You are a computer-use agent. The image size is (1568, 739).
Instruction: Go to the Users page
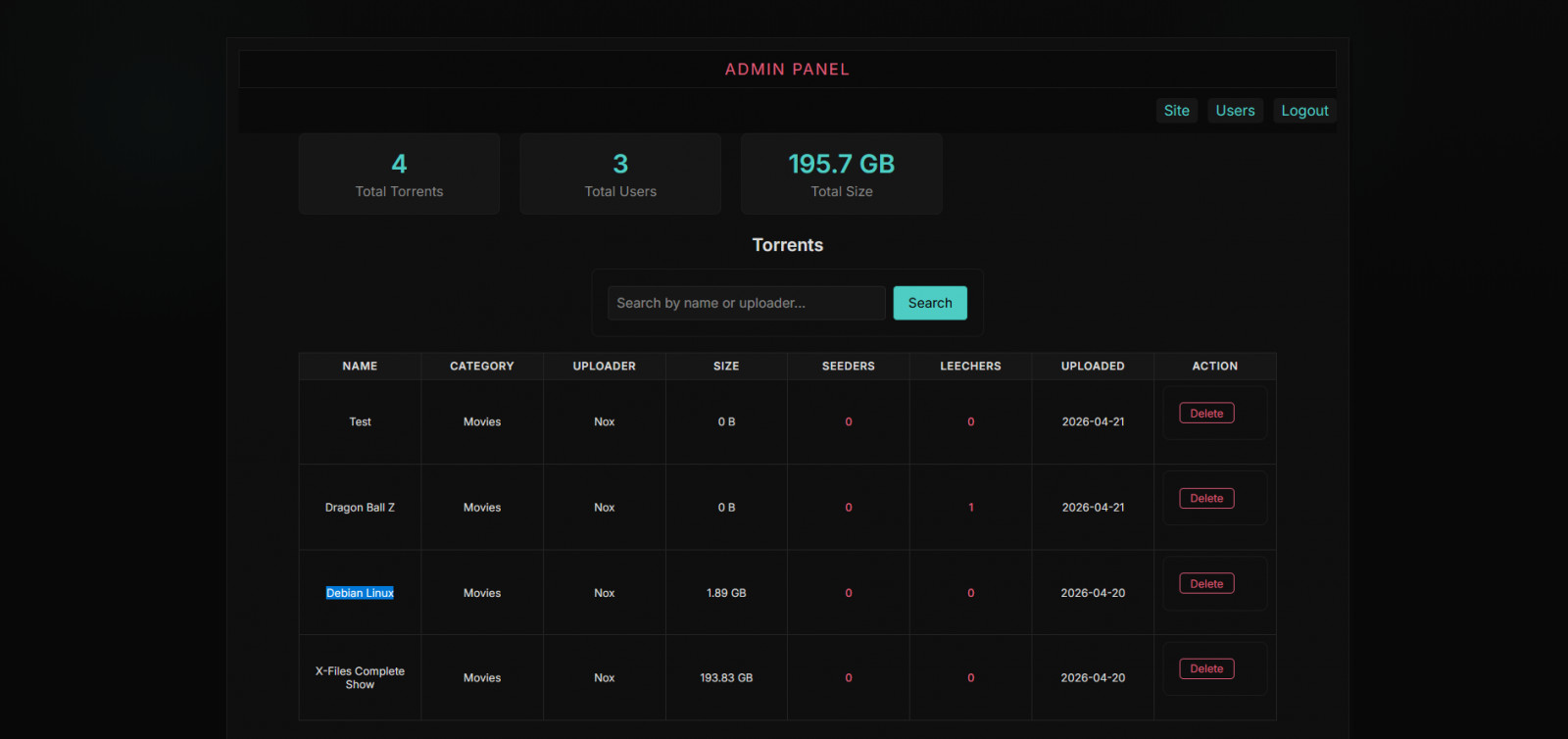pos(1235,111)
